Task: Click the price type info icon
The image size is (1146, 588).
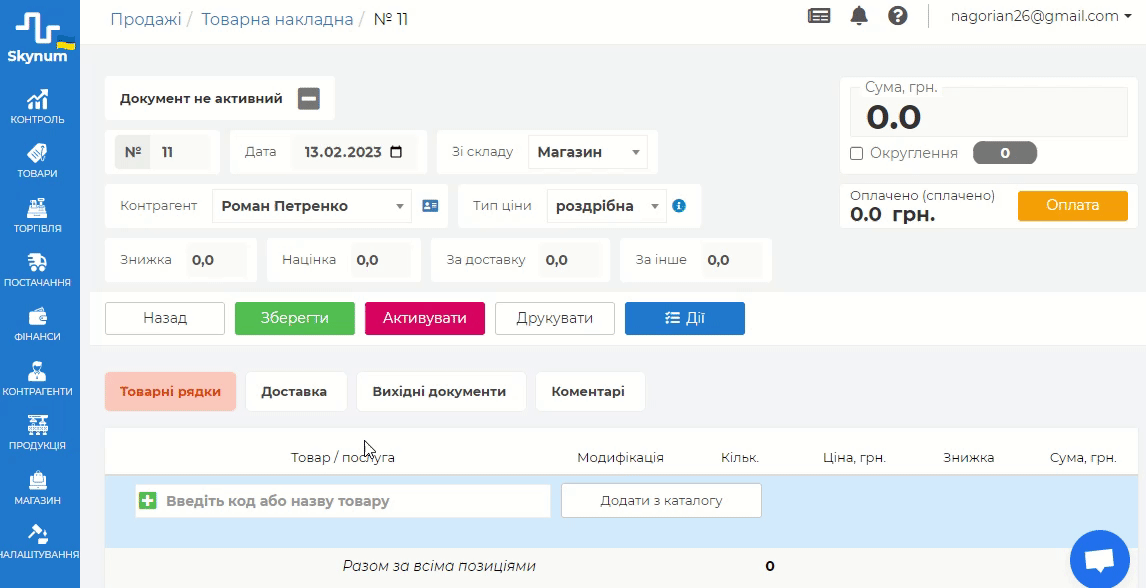Action: click(x=679, y=206)
